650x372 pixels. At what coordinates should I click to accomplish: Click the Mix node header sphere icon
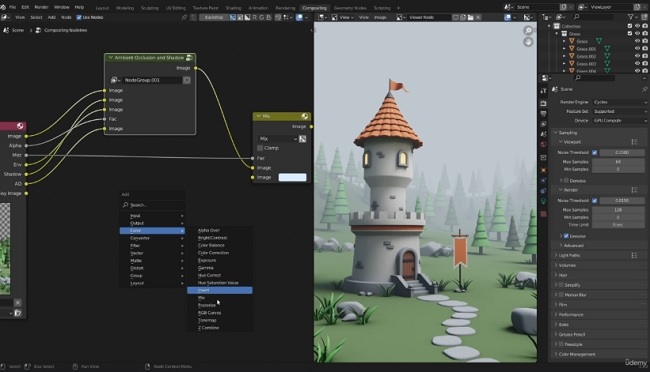click(305, 116)
